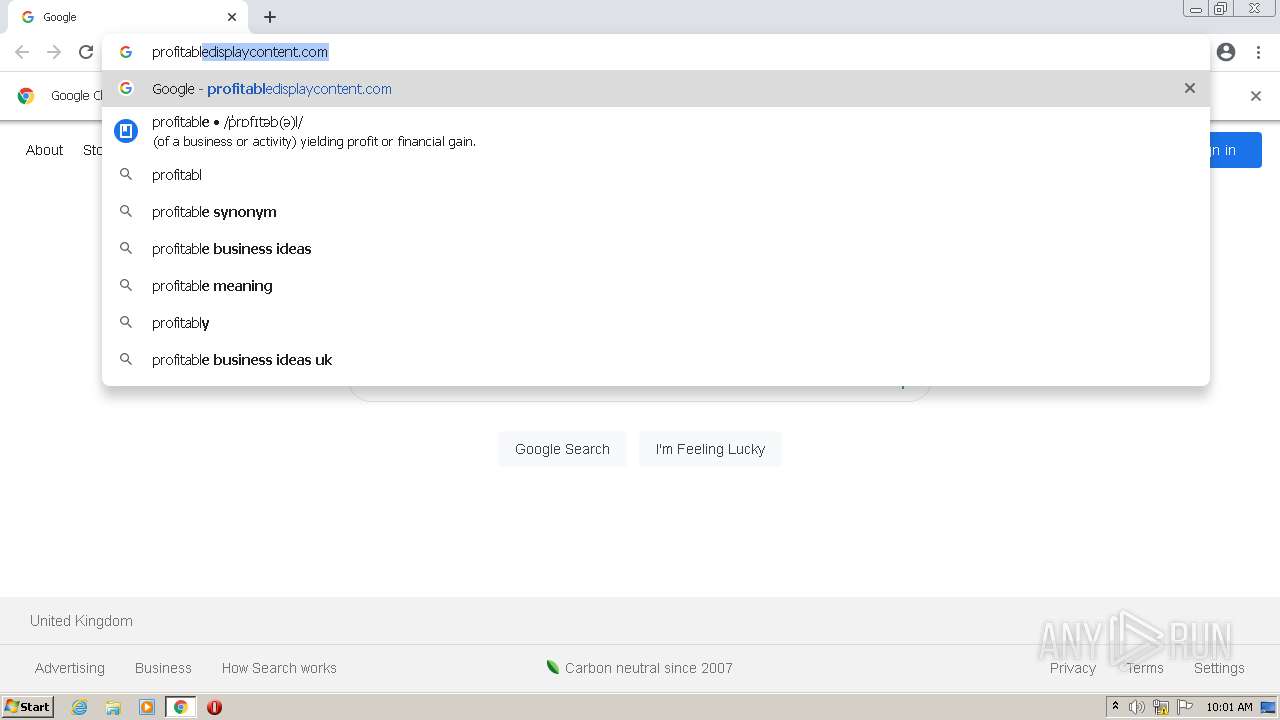Open the Chrome profile avatar menu
Image resolution: width=1280 pixels, height=720 pixels.
(x=1226, y=52)
